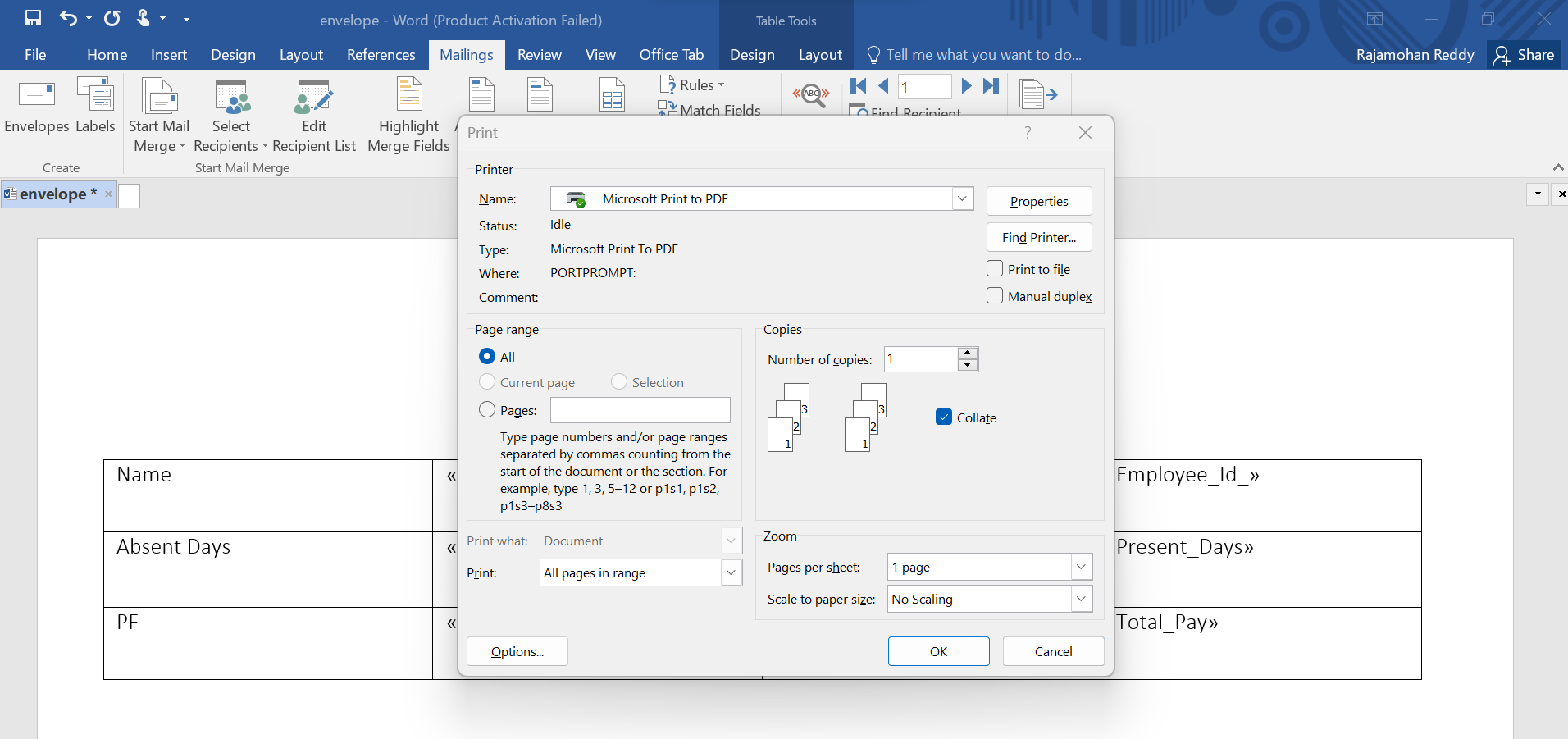Click Cancel in Print dialog
This screenshot has height=739, width=1568.
pos(1054,651)
